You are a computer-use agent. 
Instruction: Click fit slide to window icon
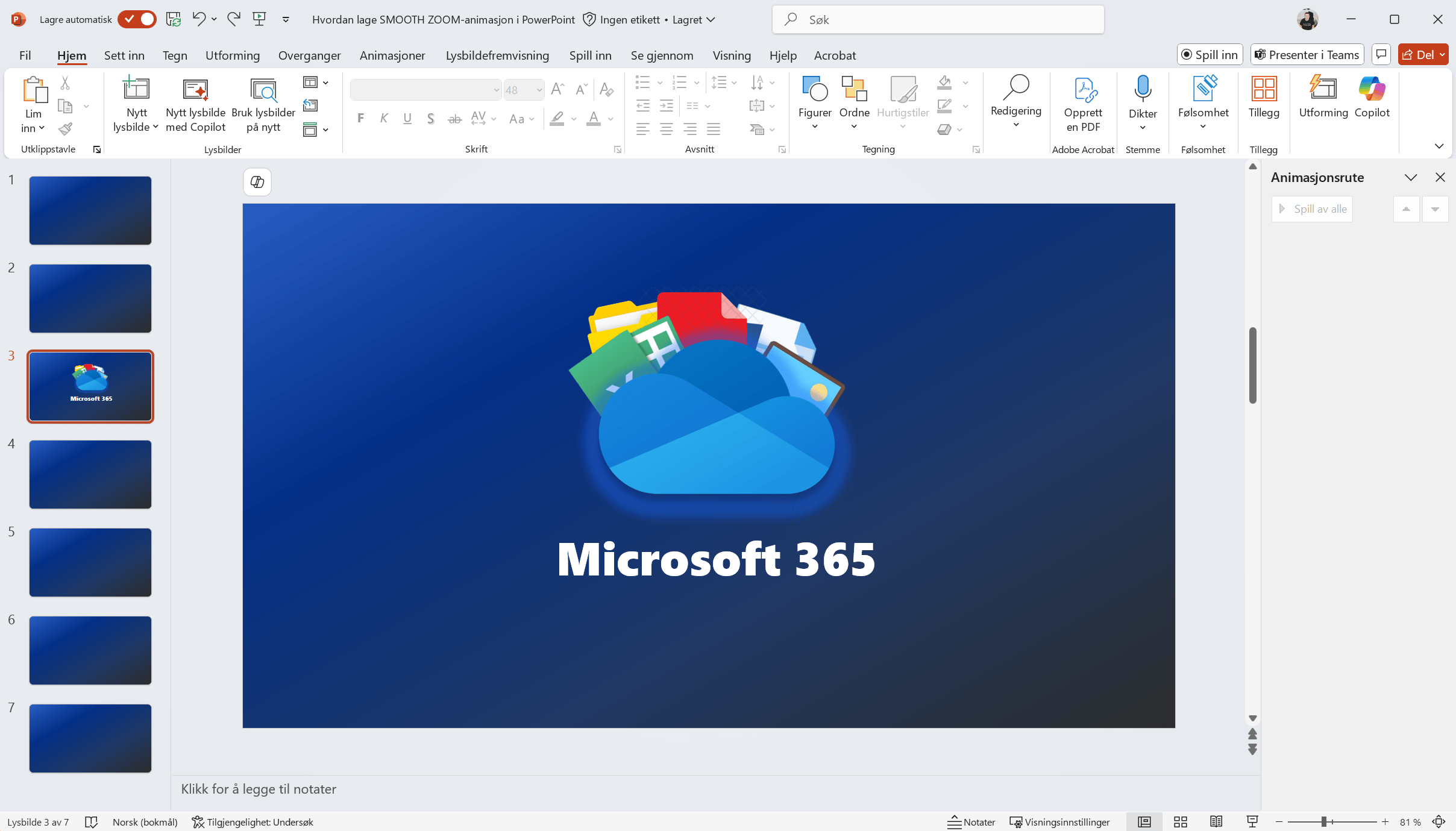(1439, 822)
